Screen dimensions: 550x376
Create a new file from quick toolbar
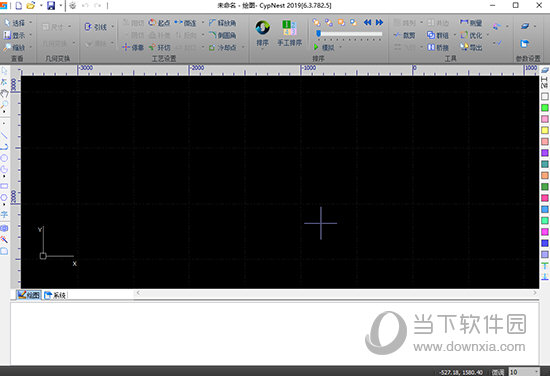19,5
